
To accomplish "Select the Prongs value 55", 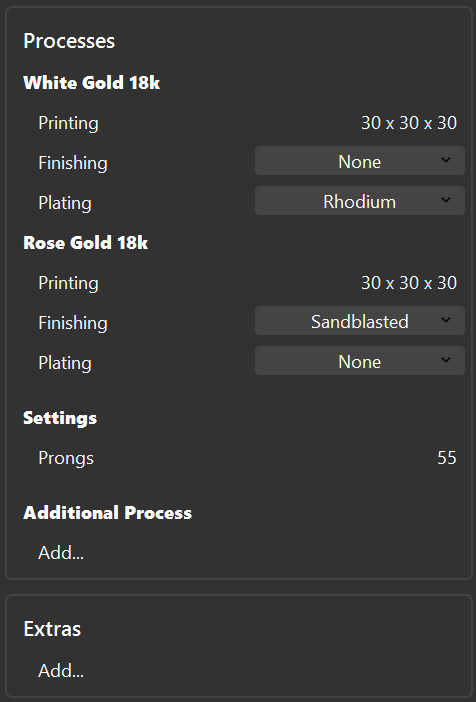I will (446, 458).
